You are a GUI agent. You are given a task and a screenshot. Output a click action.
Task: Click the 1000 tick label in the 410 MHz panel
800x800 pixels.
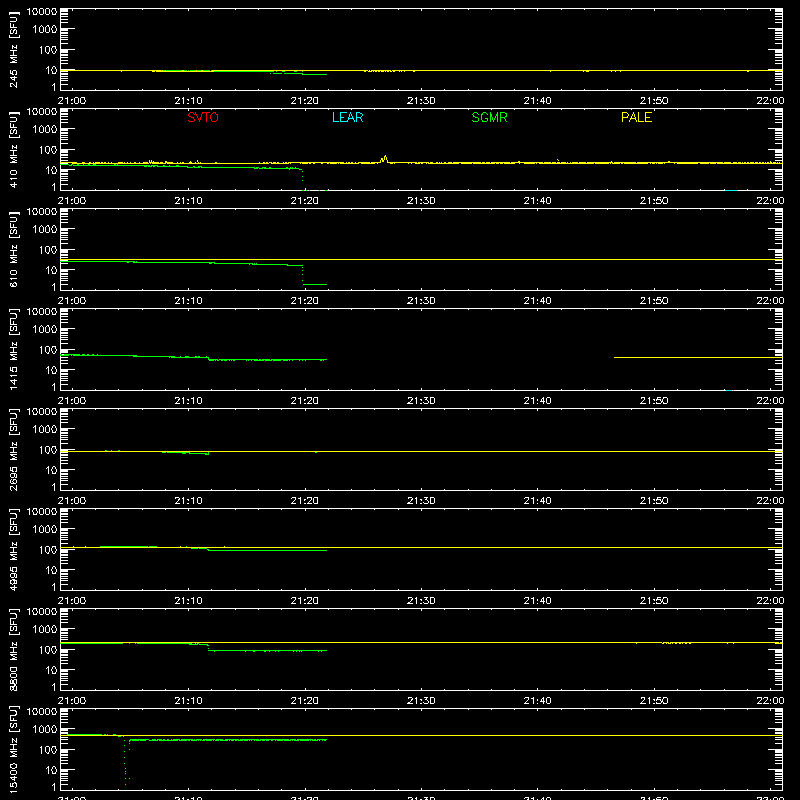pyautogui.click(x=45, y=130)
